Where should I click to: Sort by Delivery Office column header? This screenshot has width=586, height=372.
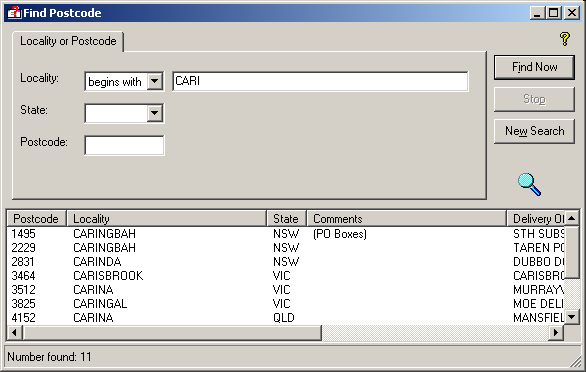point(536,219)
